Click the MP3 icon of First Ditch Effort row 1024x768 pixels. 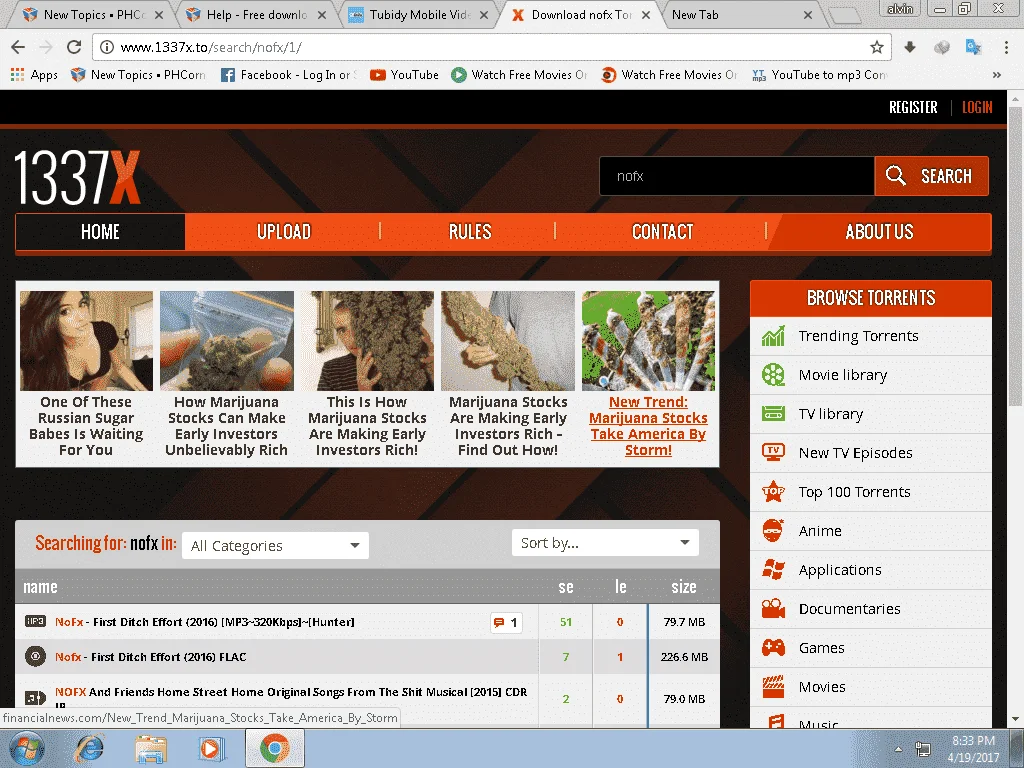point(35,622)
